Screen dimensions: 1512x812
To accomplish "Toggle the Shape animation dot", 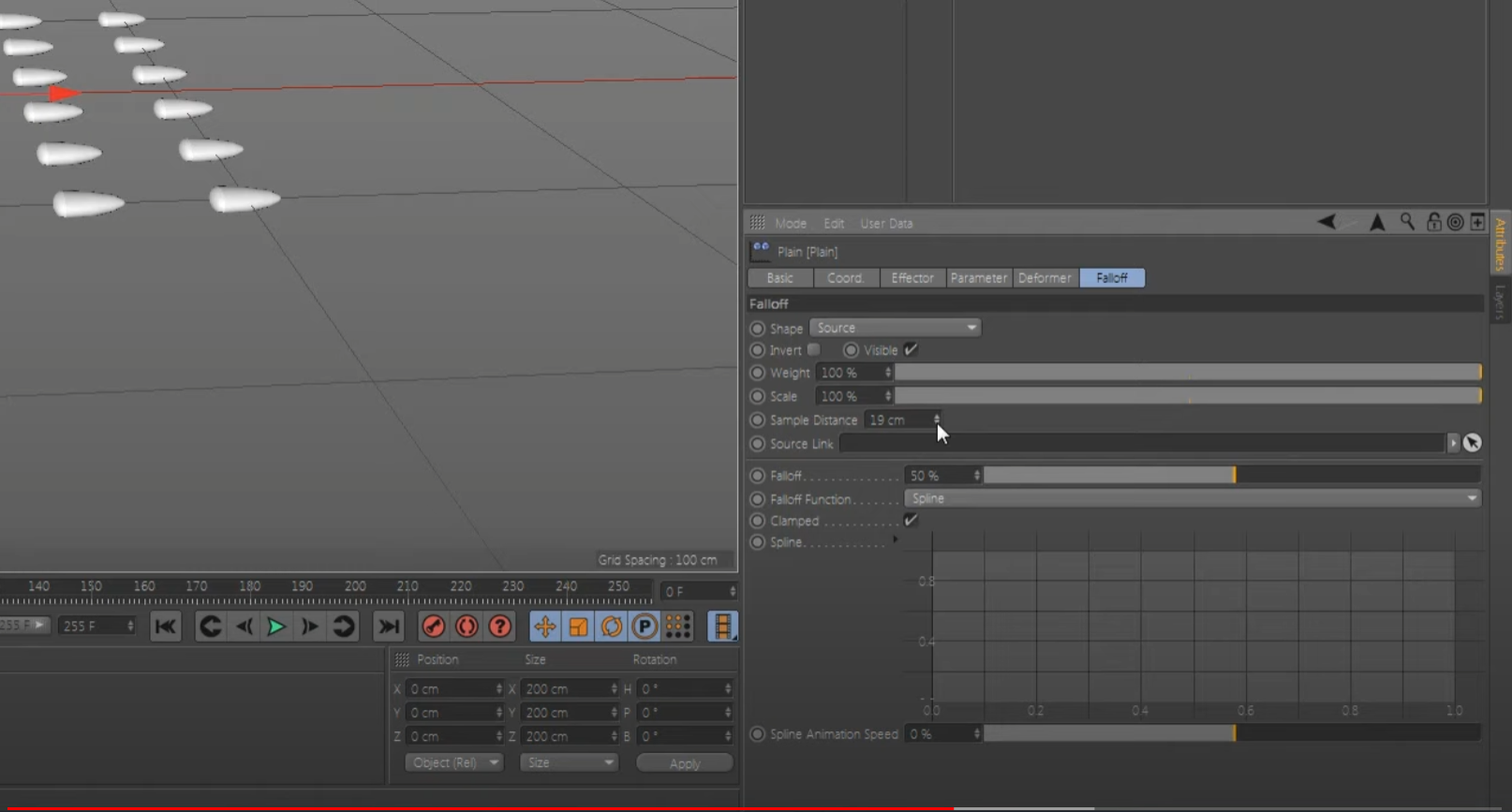I will 758,329.
